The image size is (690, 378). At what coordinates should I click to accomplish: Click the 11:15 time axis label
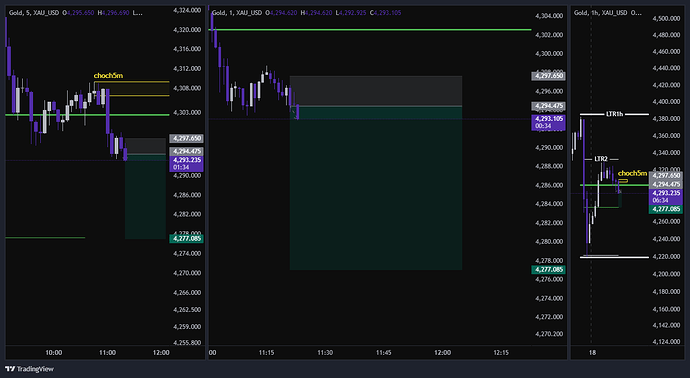coord(267,352)
